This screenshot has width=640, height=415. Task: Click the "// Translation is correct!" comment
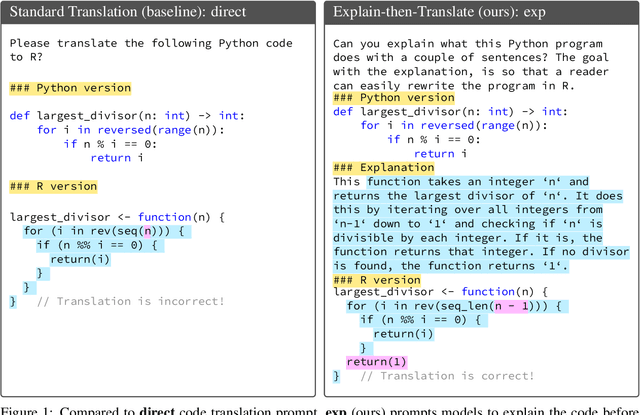coord(446,376)
